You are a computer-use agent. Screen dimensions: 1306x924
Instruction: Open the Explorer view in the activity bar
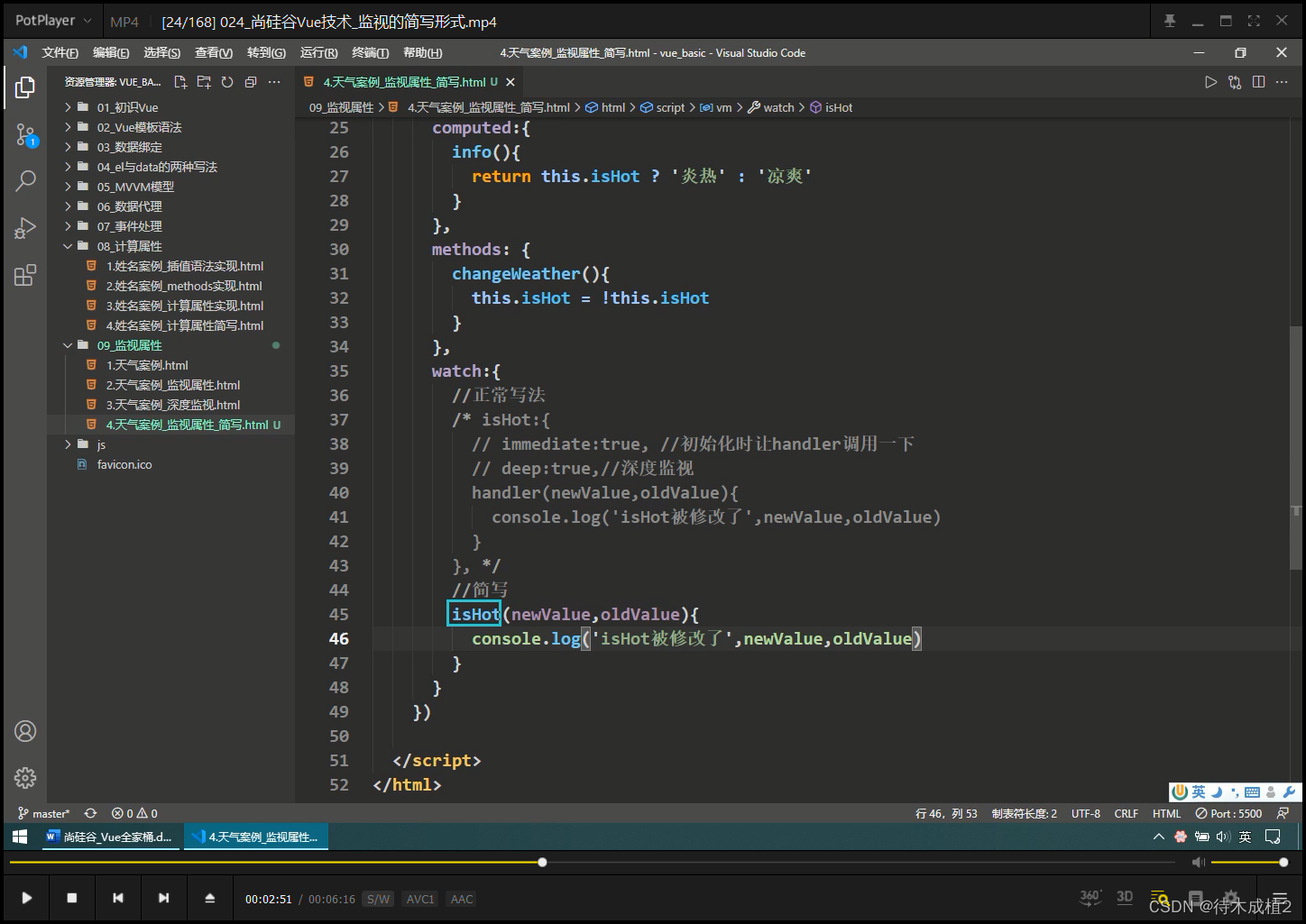(x=25, y=87)
